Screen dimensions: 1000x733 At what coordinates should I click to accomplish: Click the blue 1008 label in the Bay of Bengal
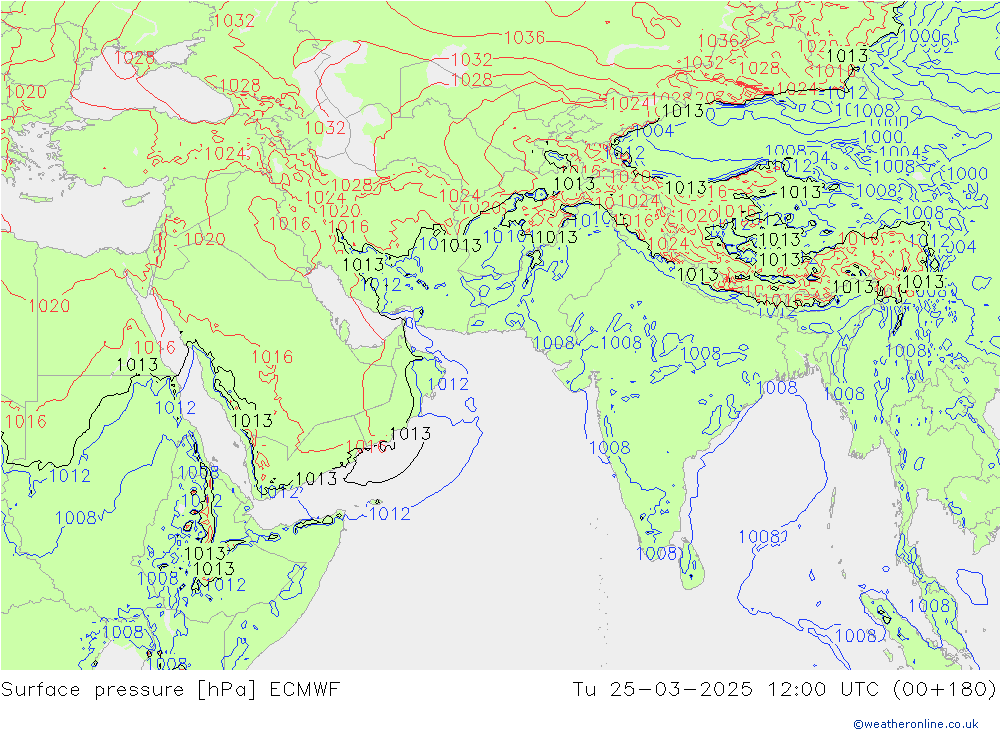759,537
